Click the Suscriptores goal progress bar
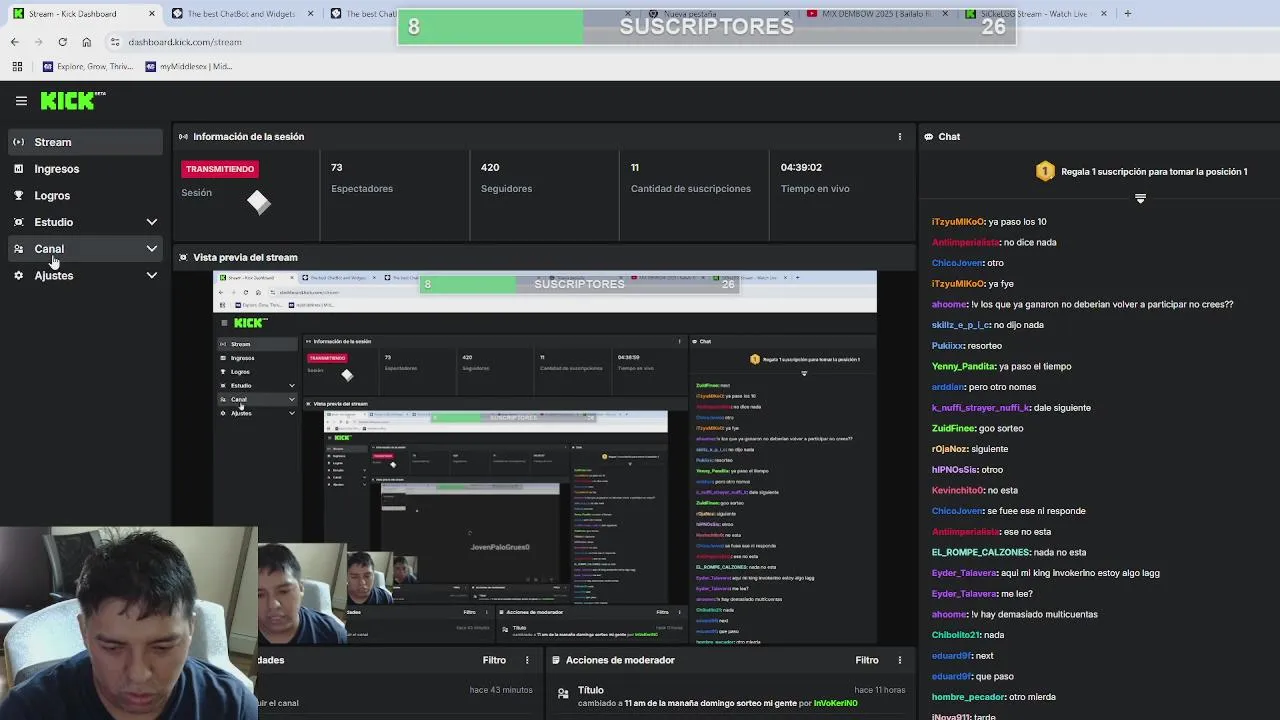The image size is (1280, 720). pyautogui.click(x=706, y=27)
